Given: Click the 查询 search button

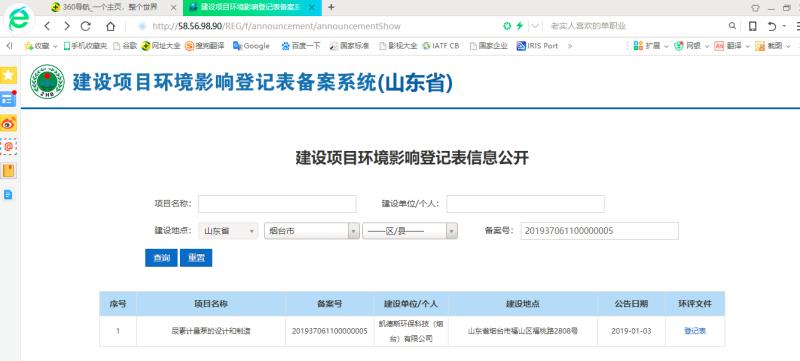Looking at the screenshot, I should click(161, 258).
